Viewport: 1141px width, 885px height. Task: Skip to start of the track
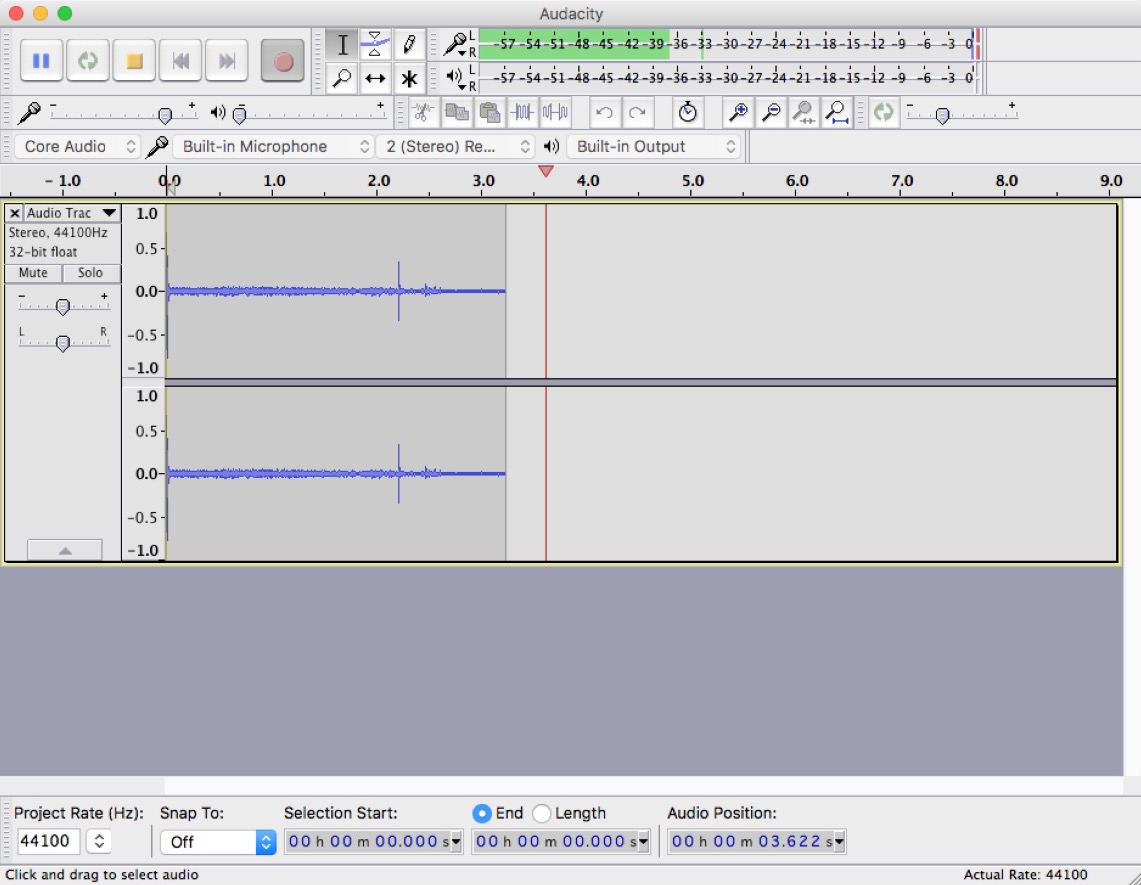(x=180, y=60)
